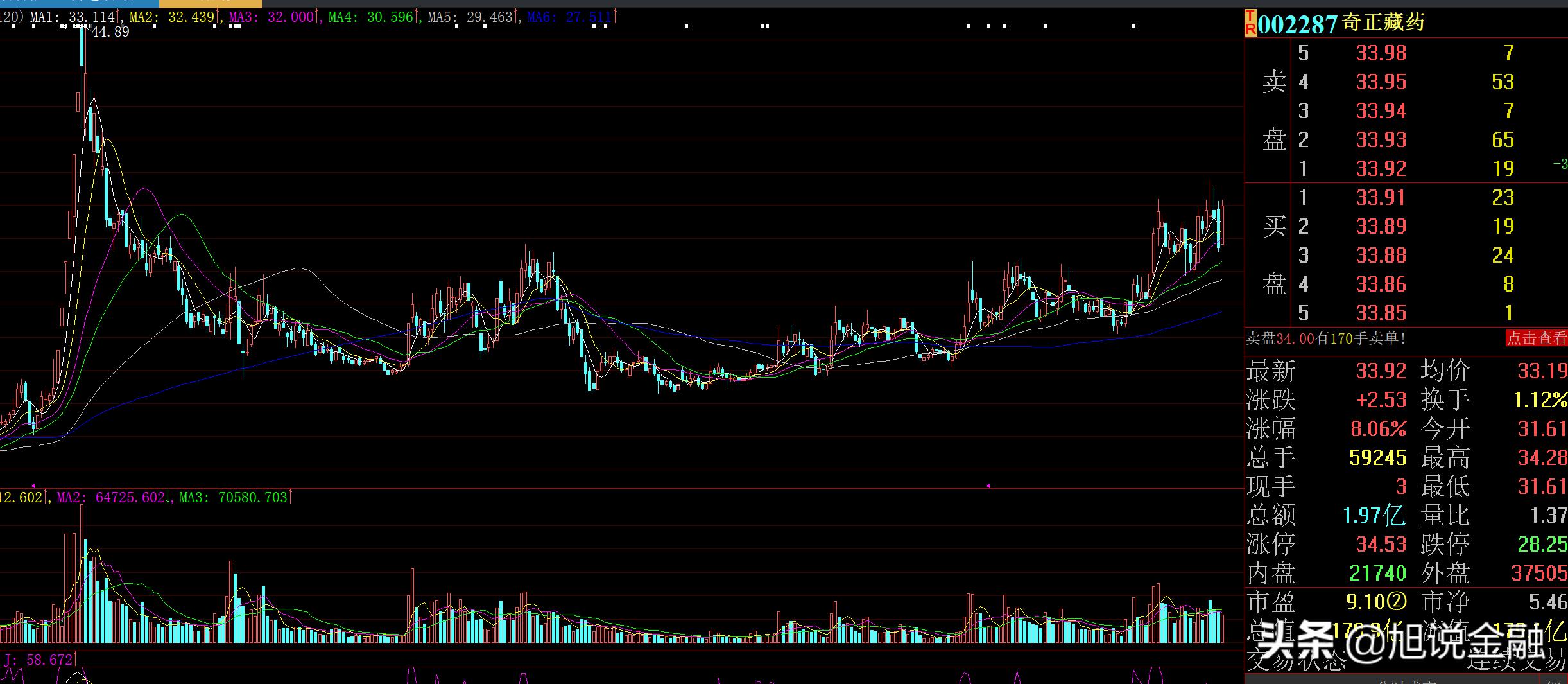Click the blue tab at top left
The height and width of the screenshot is (684, 1568).
click(x=77, y=3)
